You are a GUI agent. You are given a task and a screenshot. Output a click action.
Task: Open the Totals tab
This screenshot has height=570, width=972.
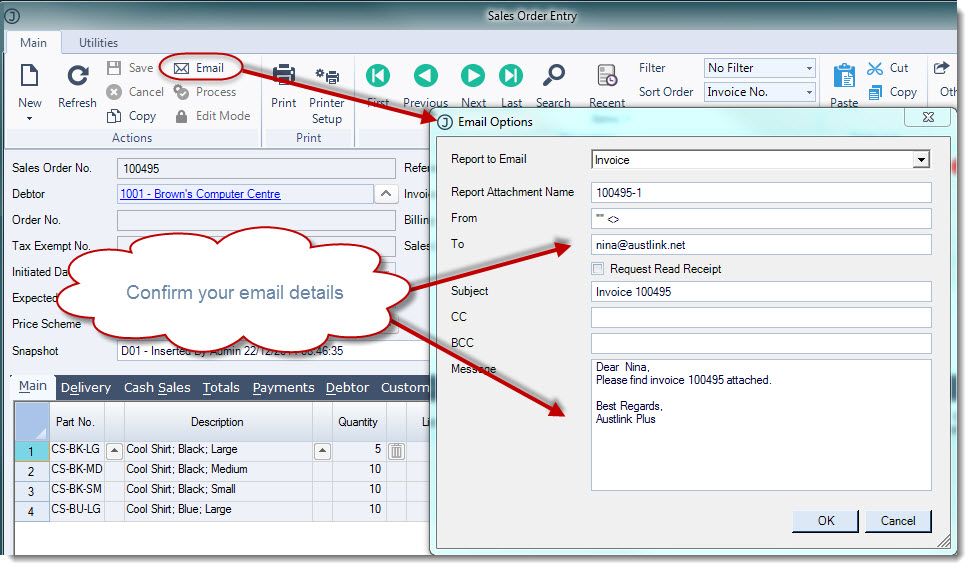(x=221, y=388)
